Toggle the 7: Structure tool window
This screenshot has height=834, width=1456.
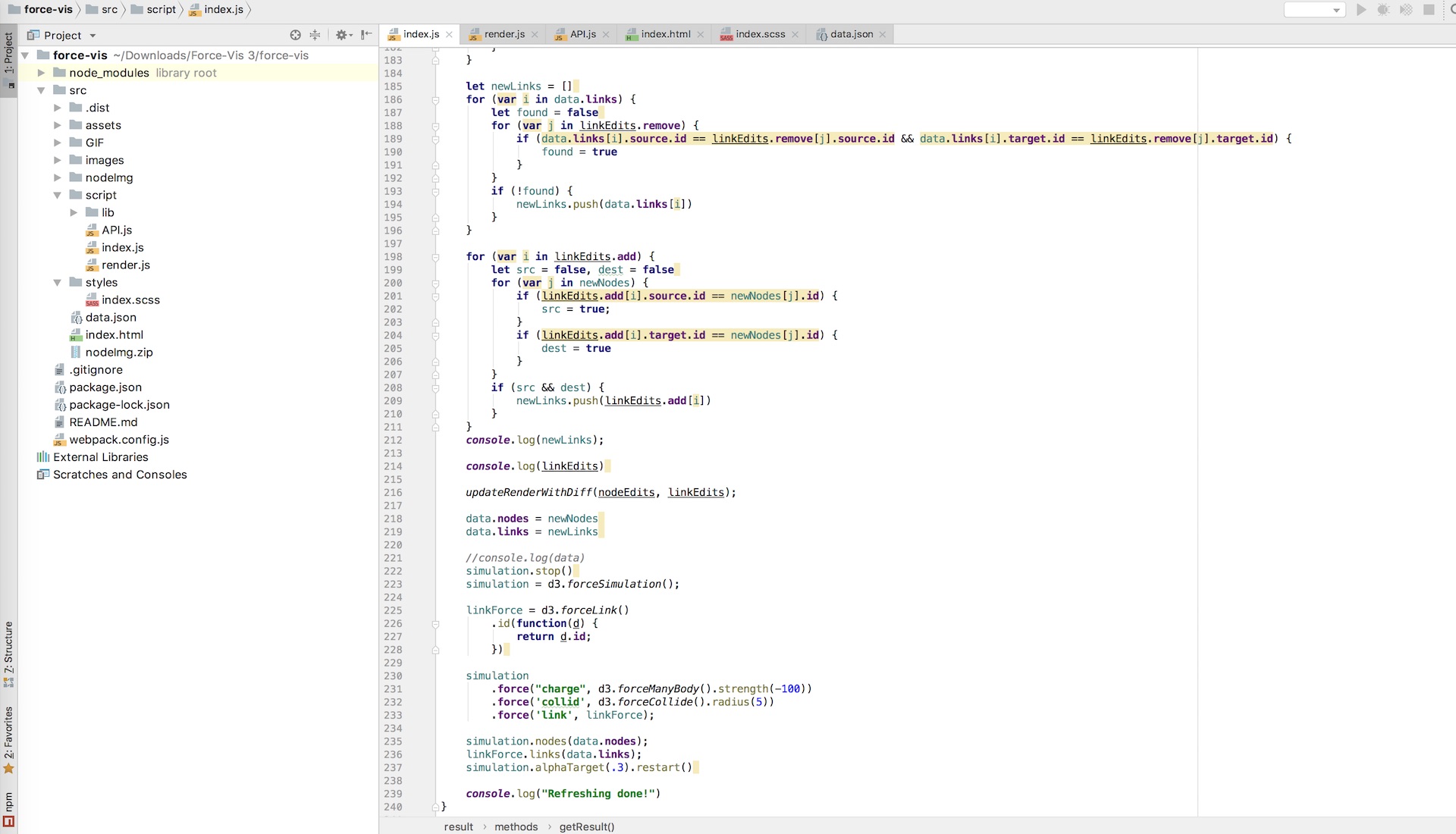pos(8,655)
